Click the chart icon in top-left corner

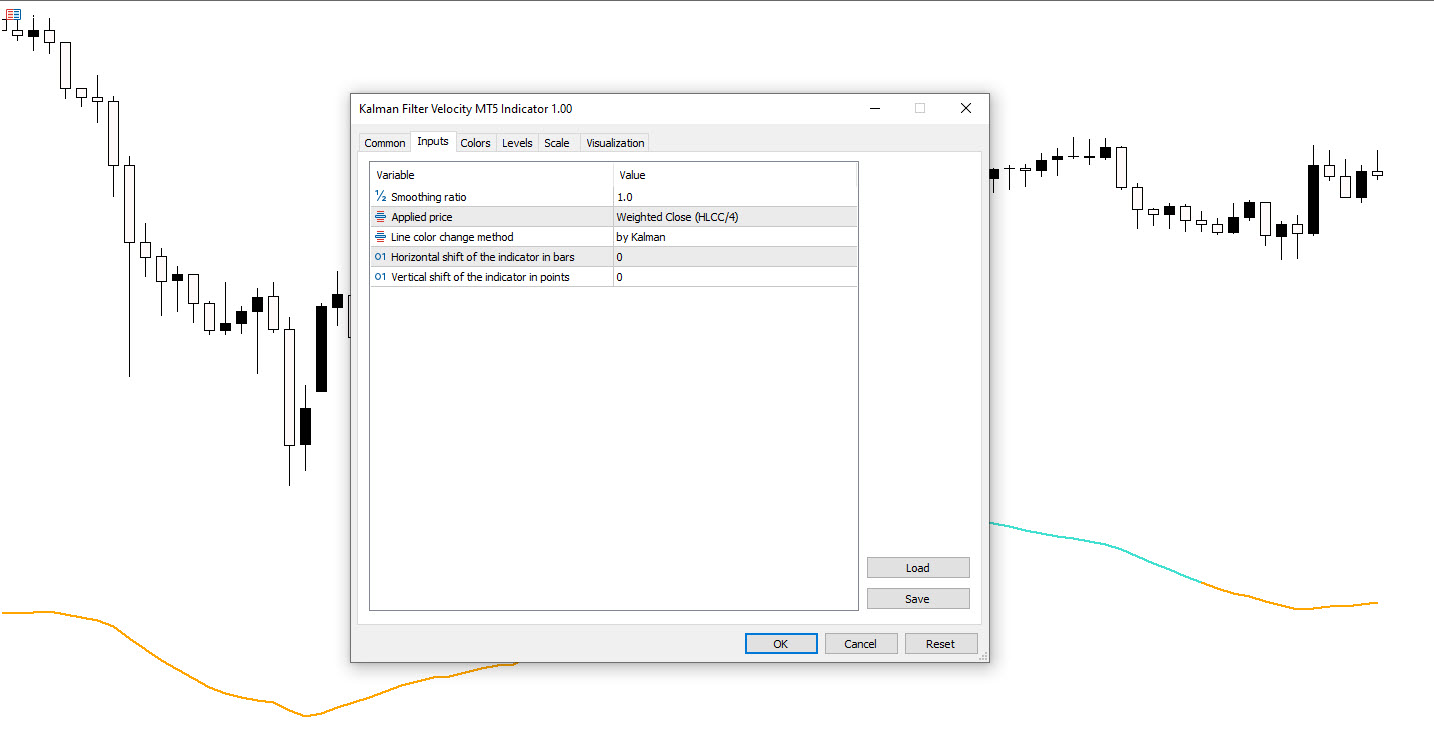(x=13, y=15)
